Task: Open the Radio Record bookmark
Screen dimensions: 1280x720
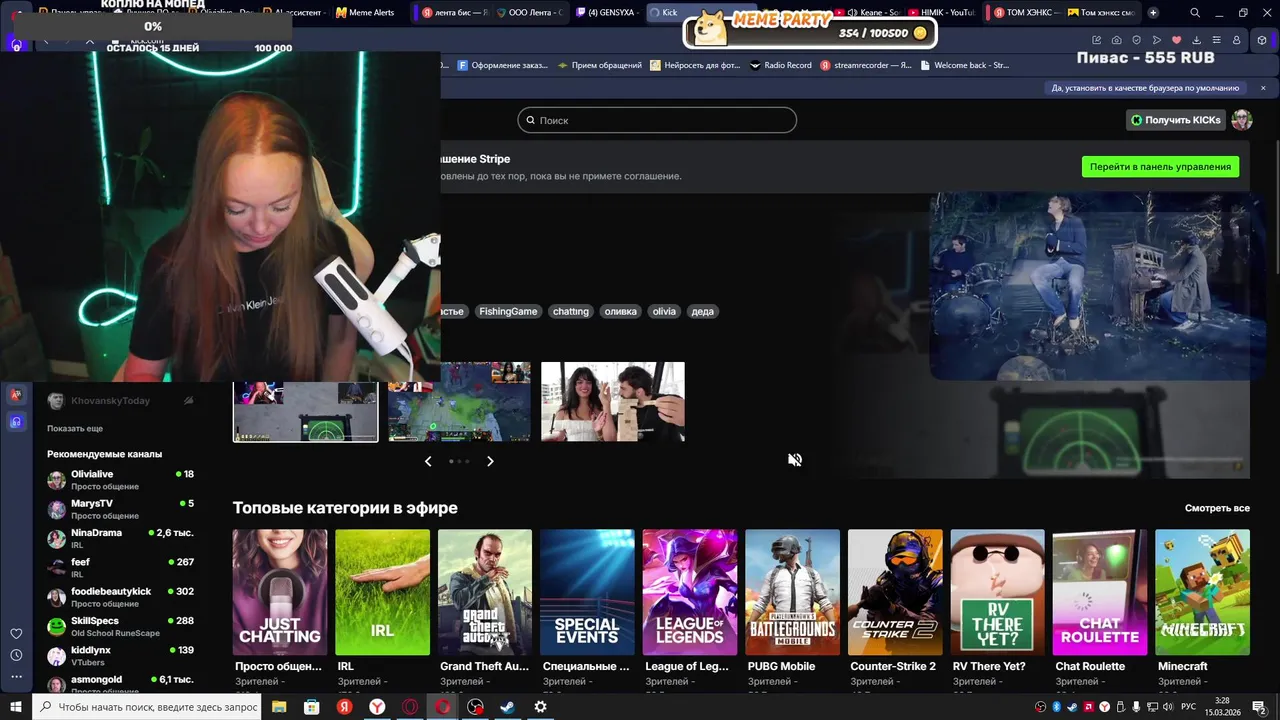Action: [780, 65]
